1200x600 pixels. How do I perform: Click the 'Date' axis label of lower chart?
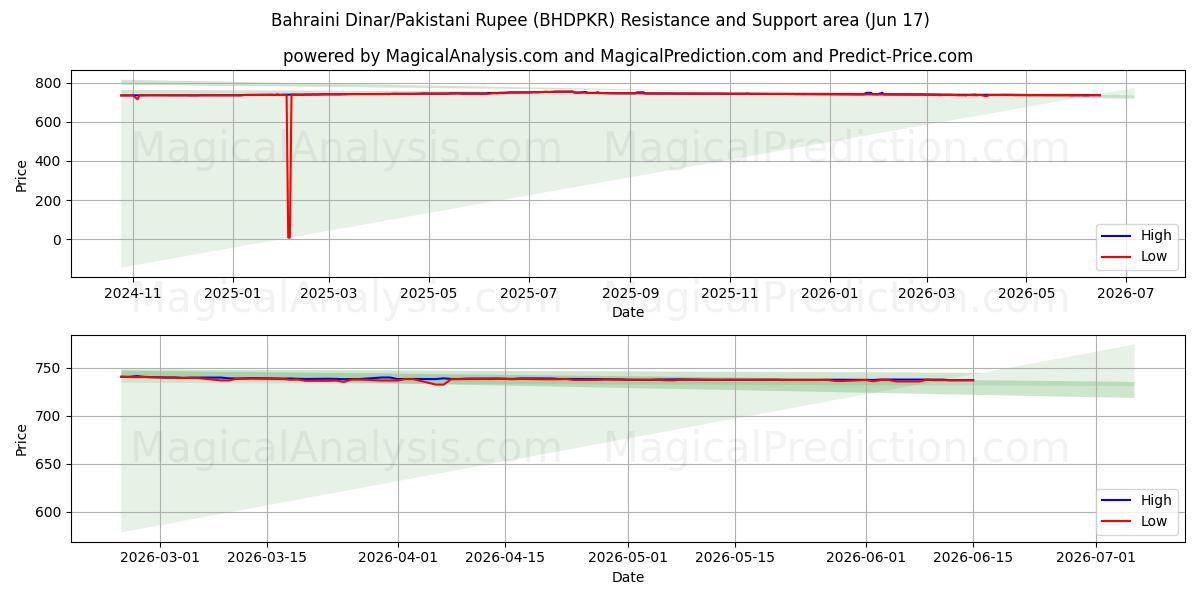628,577
